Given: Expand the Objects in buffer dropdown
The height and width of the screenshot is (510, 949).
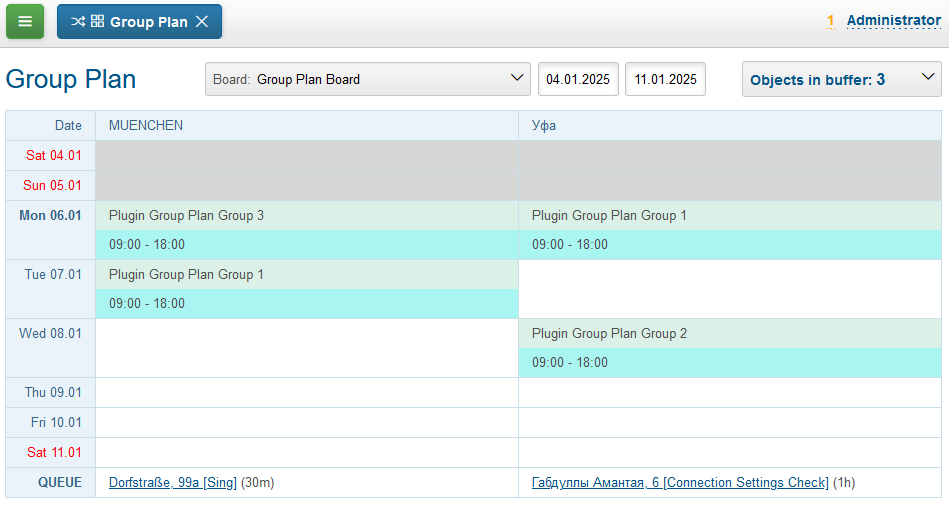Looking at the screenshot, I should click(x=927, y=79).
